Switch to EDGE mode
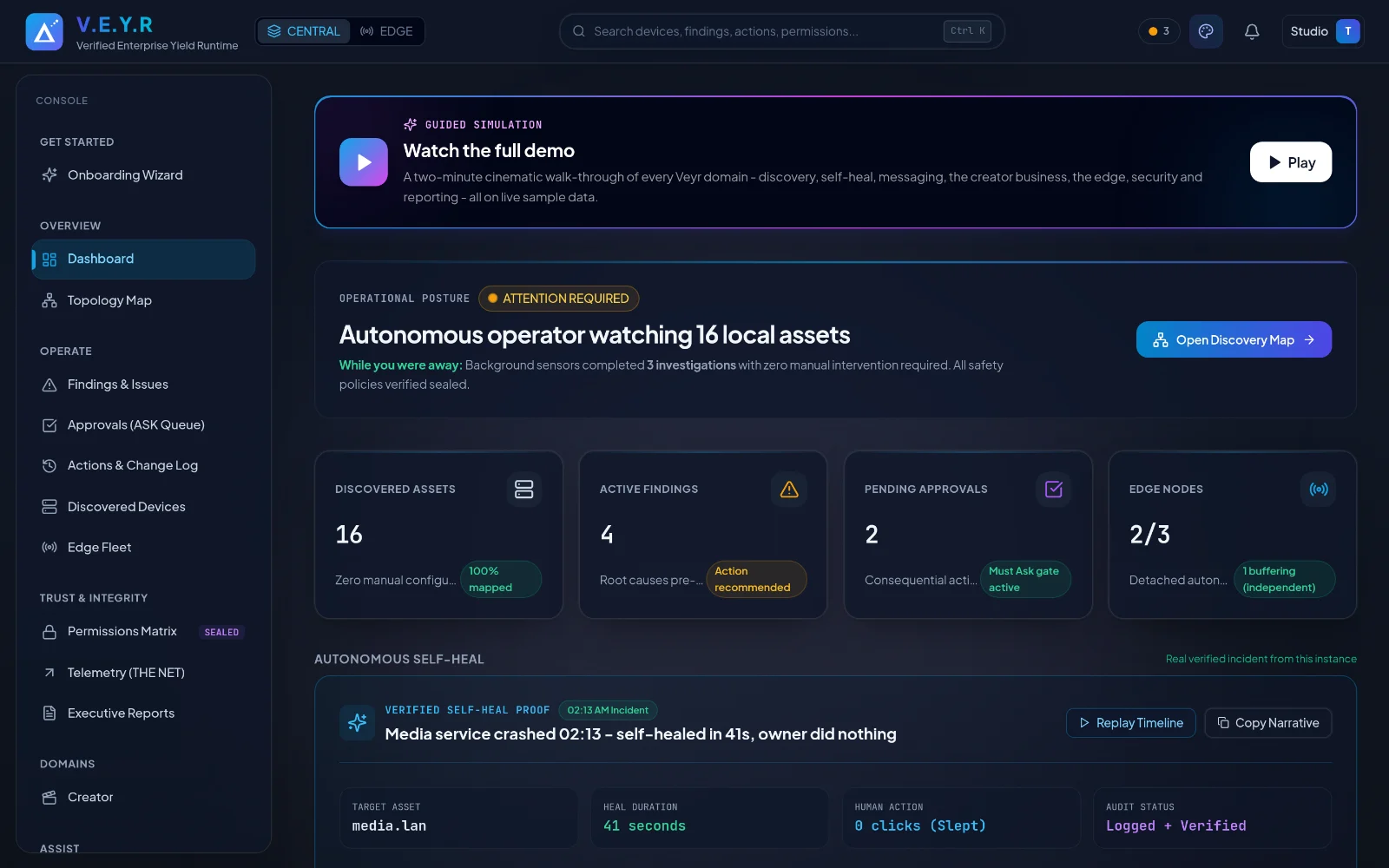The height and width of the screenshot is (868, 1389). click(x=386, y=31)
